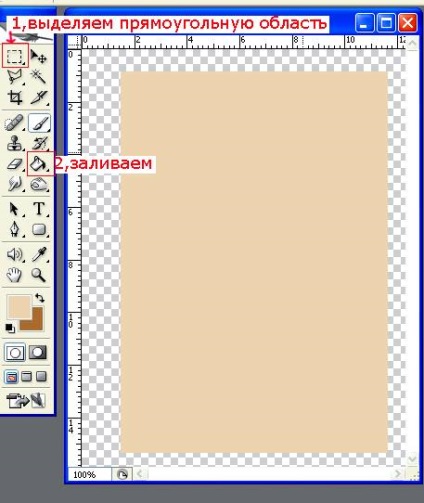Enable Full Screen Mode with menu bar

tap(26, 377)
